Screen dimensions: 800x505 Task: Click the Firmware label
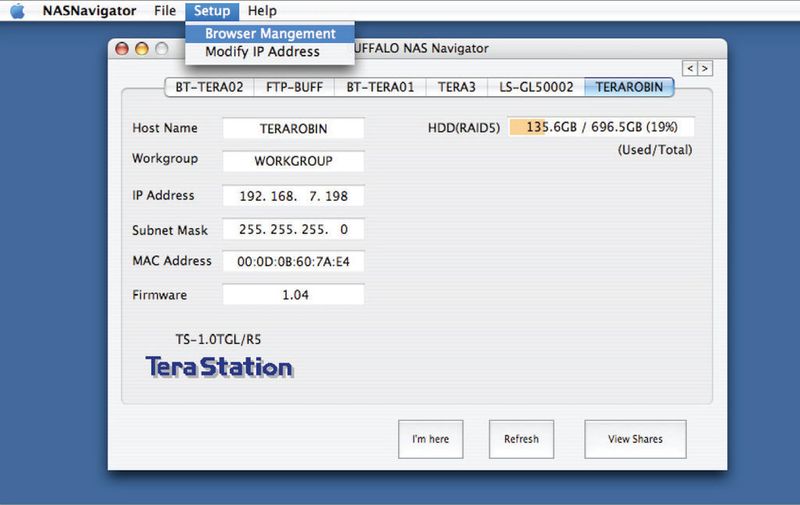pyautogui.click(x=159, y=295)
